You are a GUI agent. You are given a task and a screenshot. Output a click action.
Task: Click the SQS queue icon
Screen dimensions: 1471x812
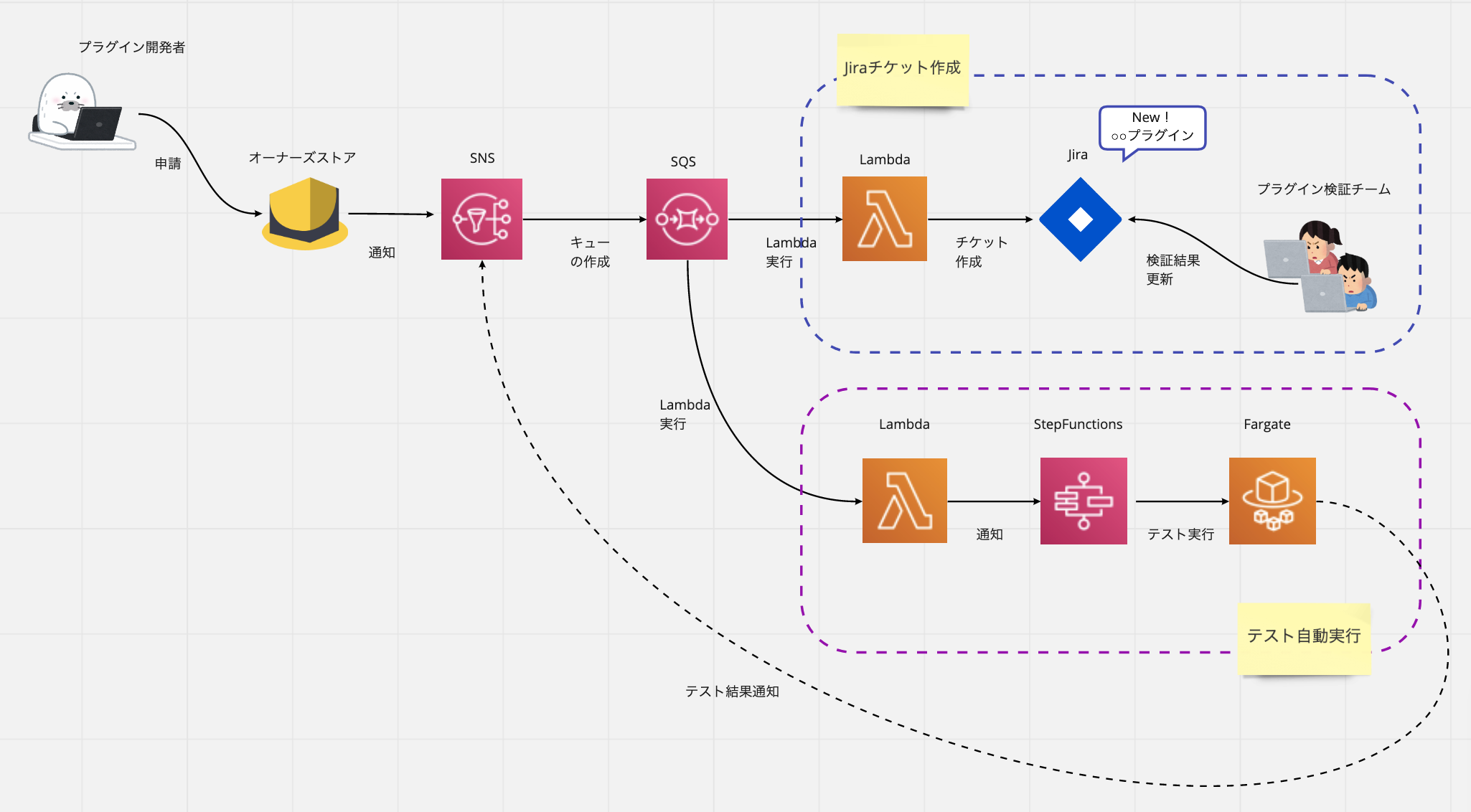coord(687,219)
